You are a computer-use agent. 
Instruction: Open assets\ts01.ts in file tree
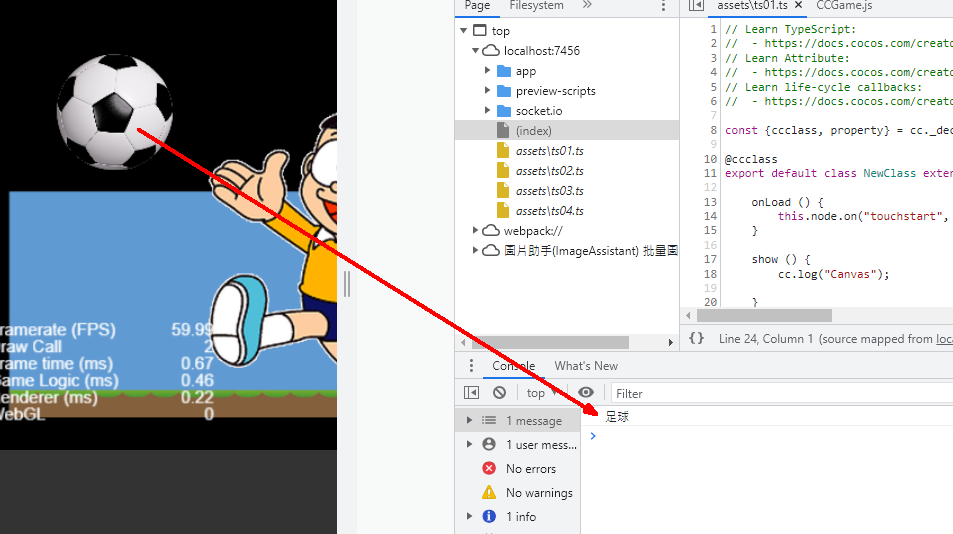coord(549,151)
